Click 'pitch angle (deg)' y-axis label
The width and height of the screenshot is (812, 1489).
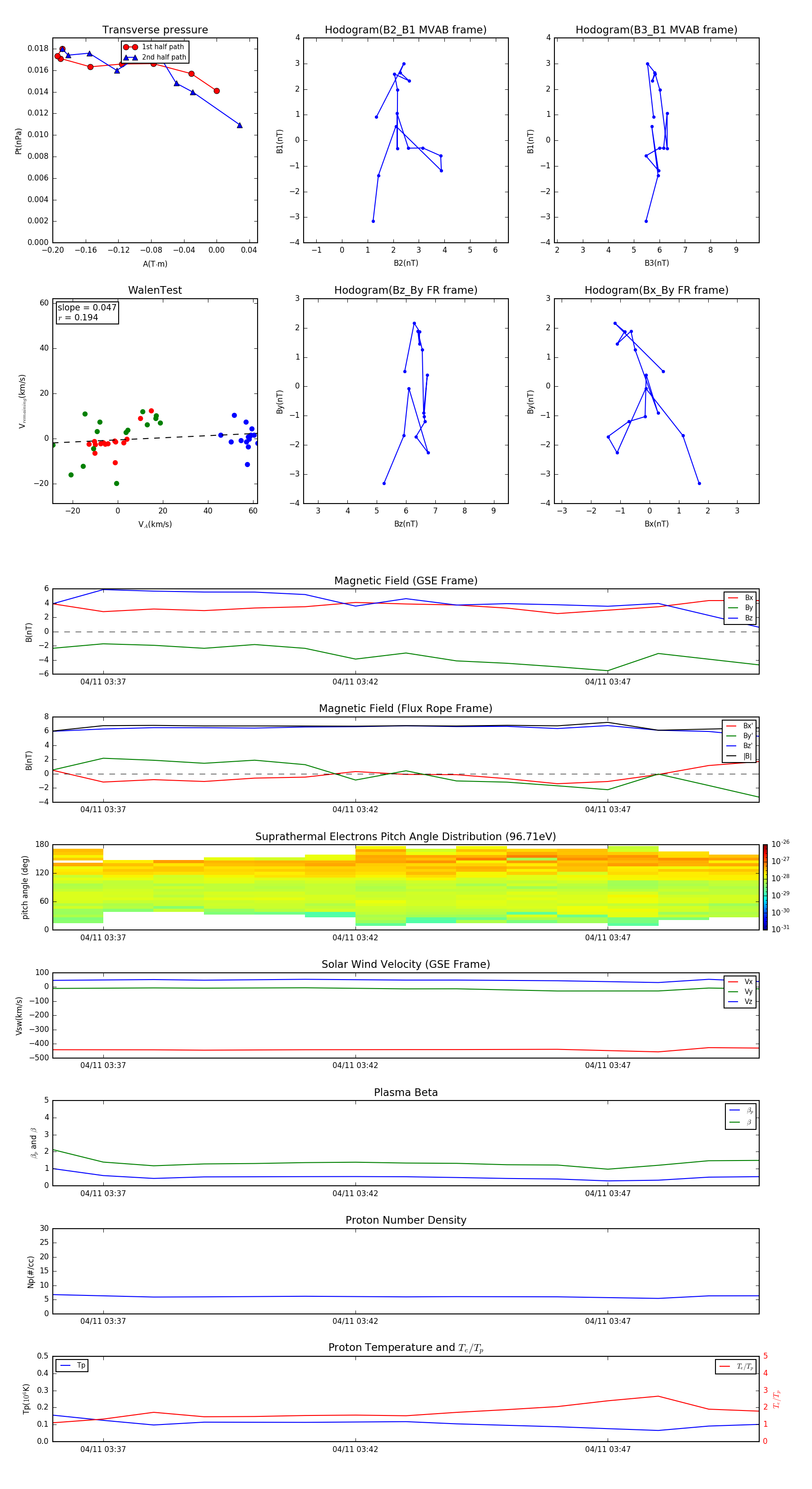[x=25, y=887]
